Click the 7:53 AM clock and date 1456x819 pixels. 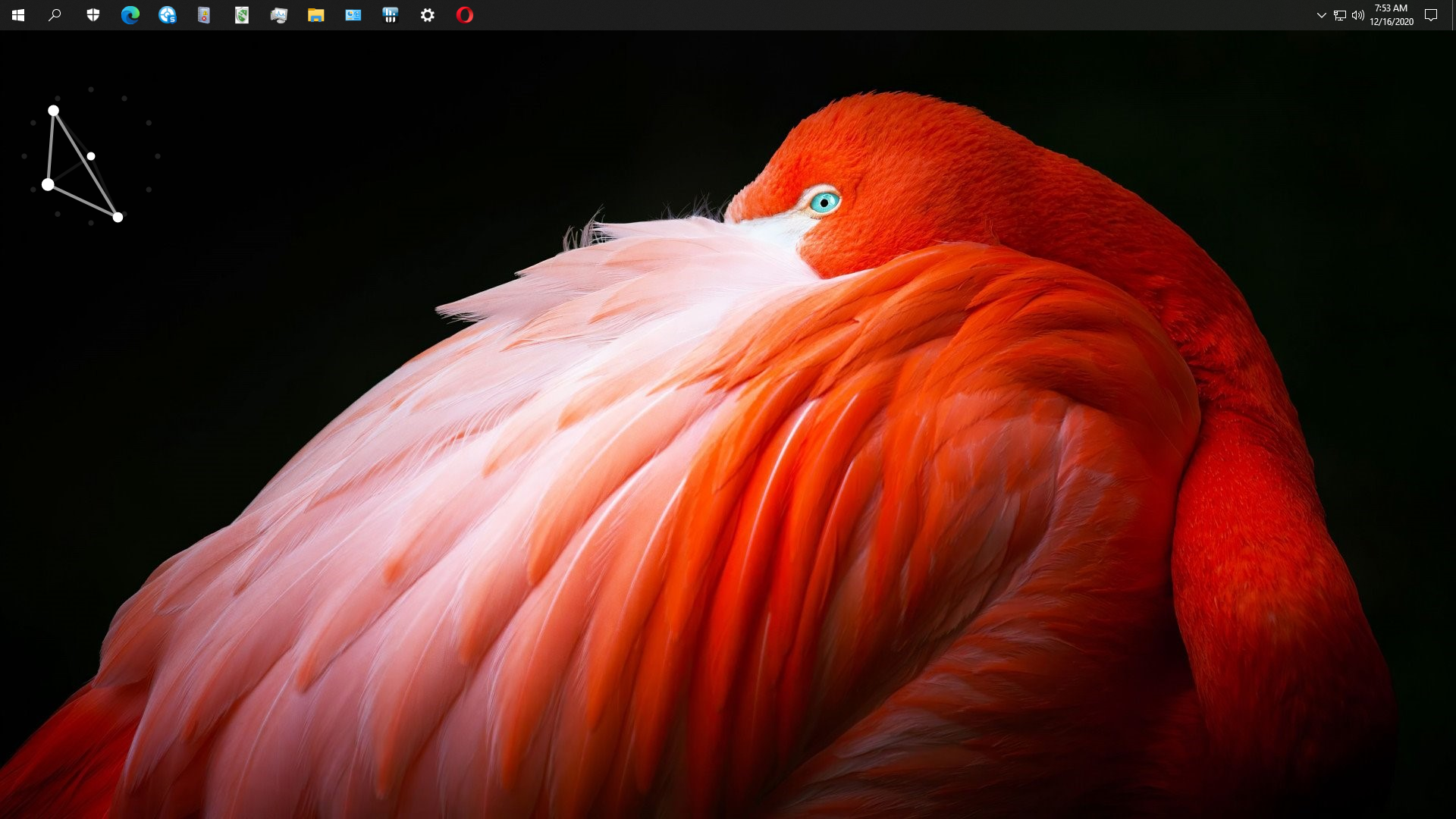(x=1392, y=15)
